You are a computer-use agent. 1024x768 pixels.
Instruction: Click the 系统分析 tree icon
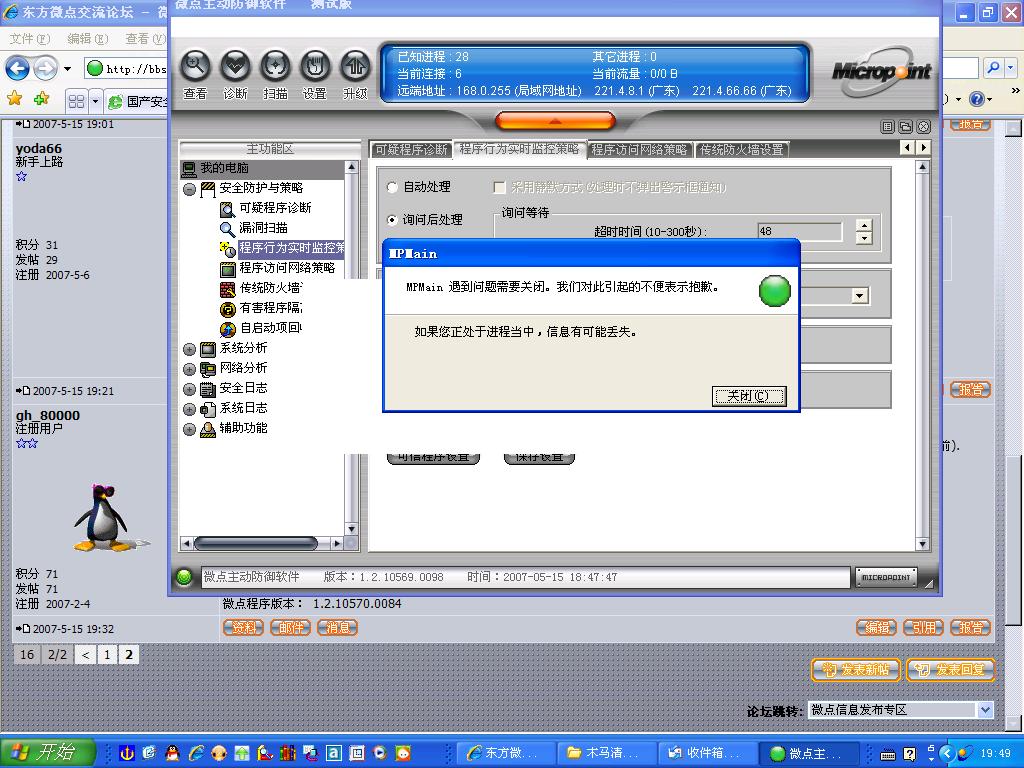[x=208, y=349]
